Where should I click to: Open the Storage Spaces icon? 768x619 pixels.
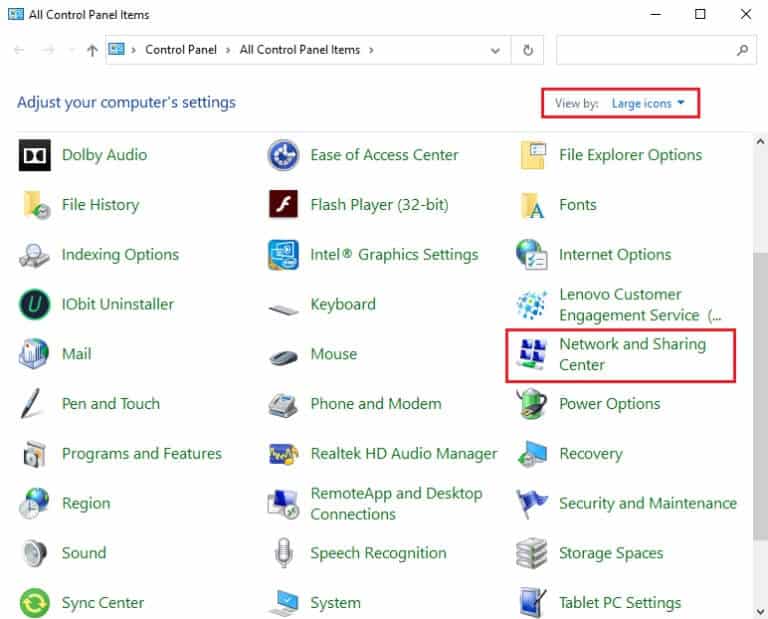(x=532, y=553)
